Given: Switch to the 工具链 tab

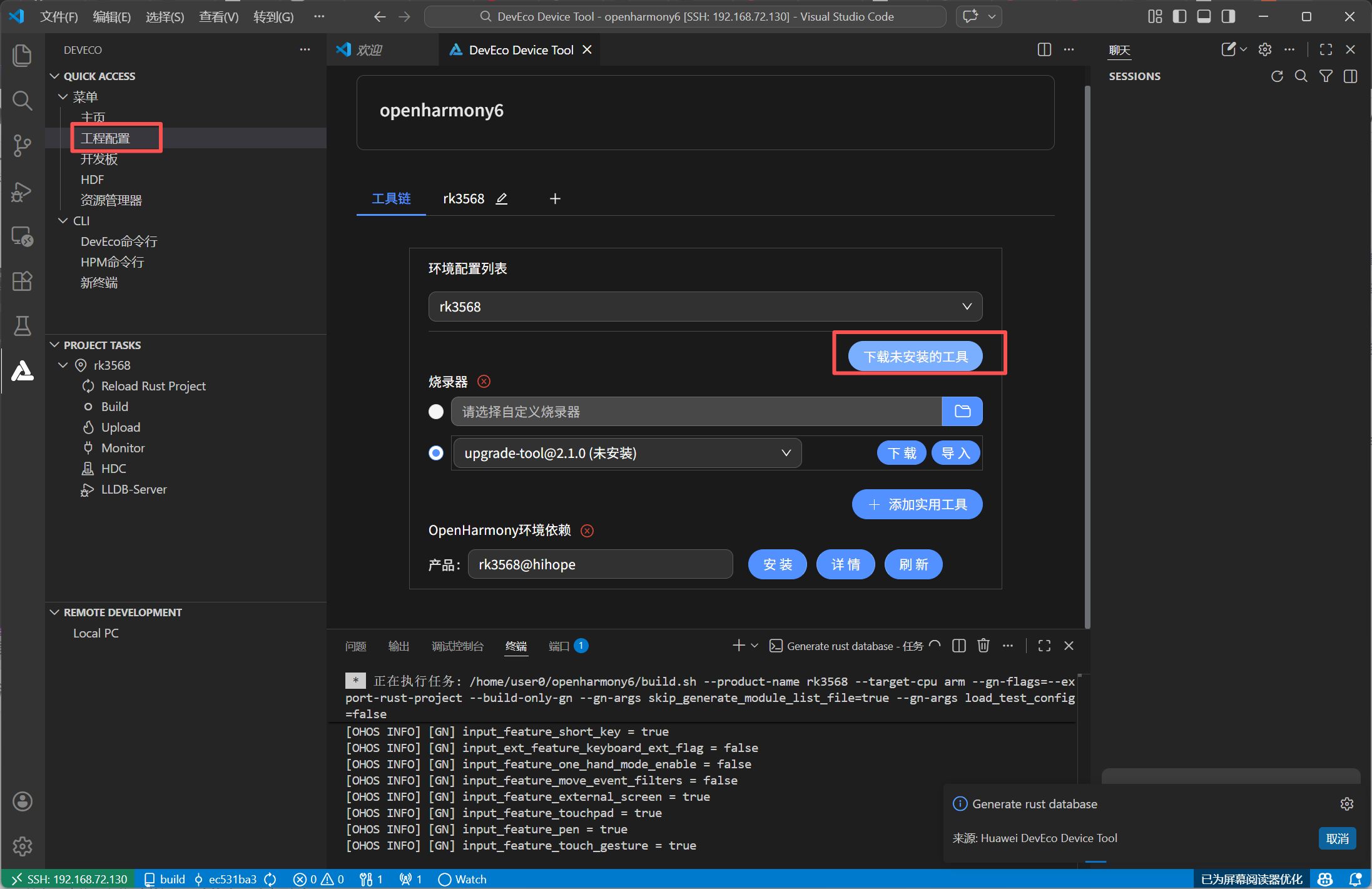Looking at the screenshot, I should click(x=391, y=199).
